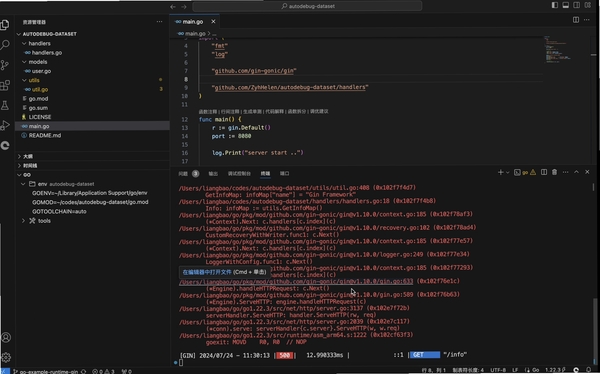Split the main.go editor right

(x=576, y=20)
